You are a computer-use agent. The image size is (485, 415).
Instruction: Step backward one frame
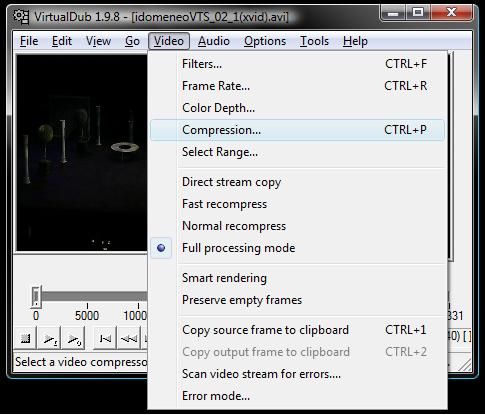point(129,339)
